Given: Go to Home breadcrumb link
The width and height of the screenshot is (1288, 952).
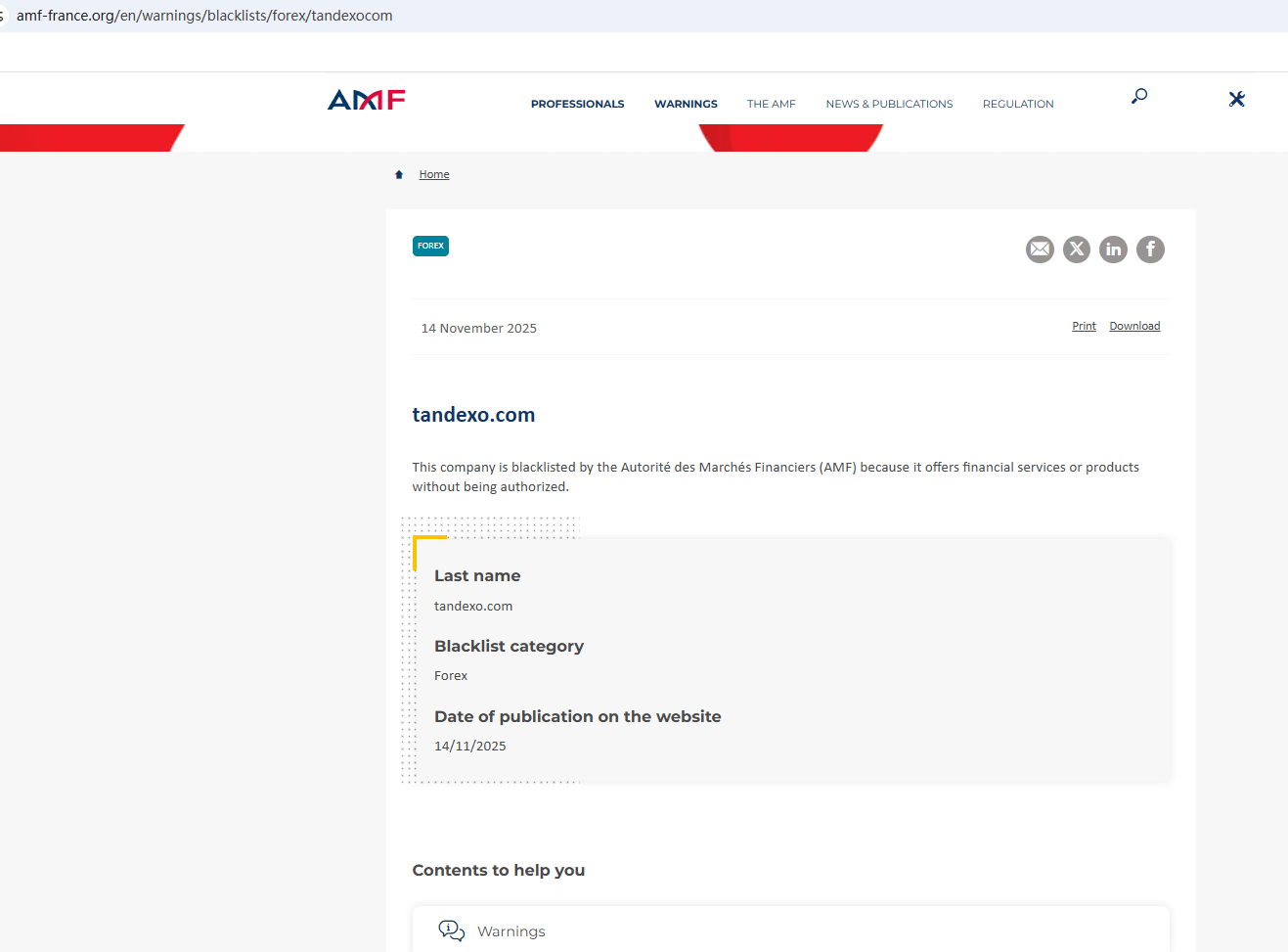Looking at the screenshot, I should point(434,174).
